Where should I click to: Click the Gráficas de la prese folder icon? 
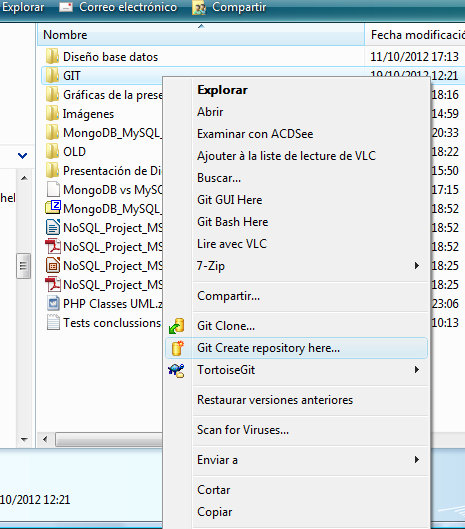pos(52,94)
